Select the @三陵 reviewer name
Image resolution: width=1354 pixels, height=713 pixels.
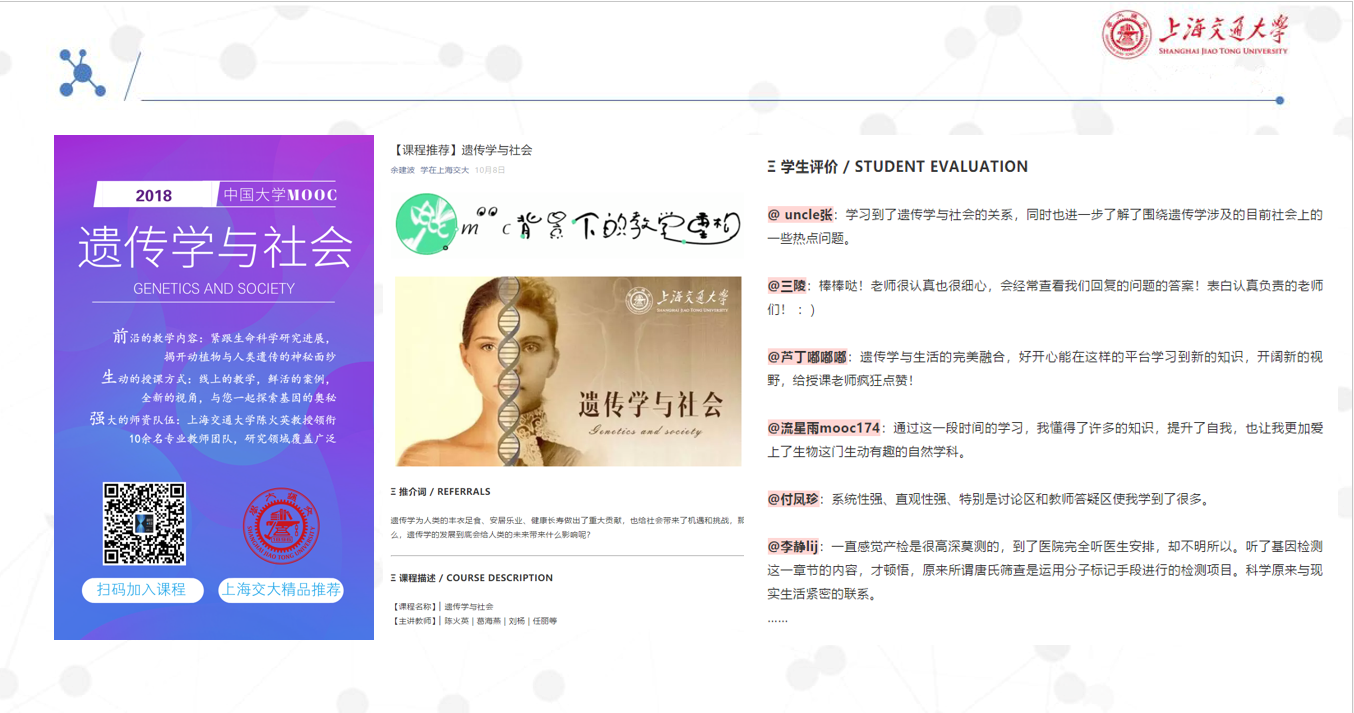tap(787, 286)
